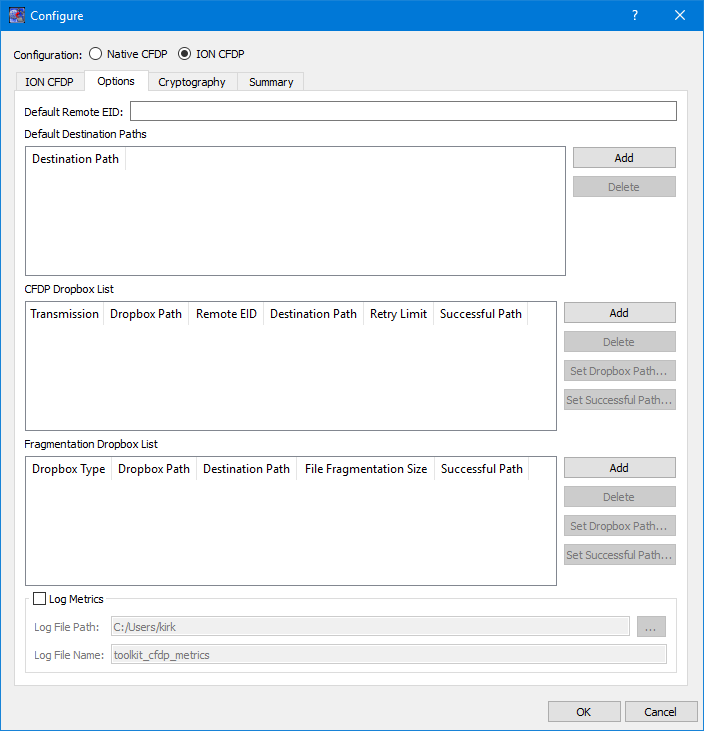This screenshot has height=731, width=704.
Task: Open the Cryptography tab
Action: (x=192, y=82)
